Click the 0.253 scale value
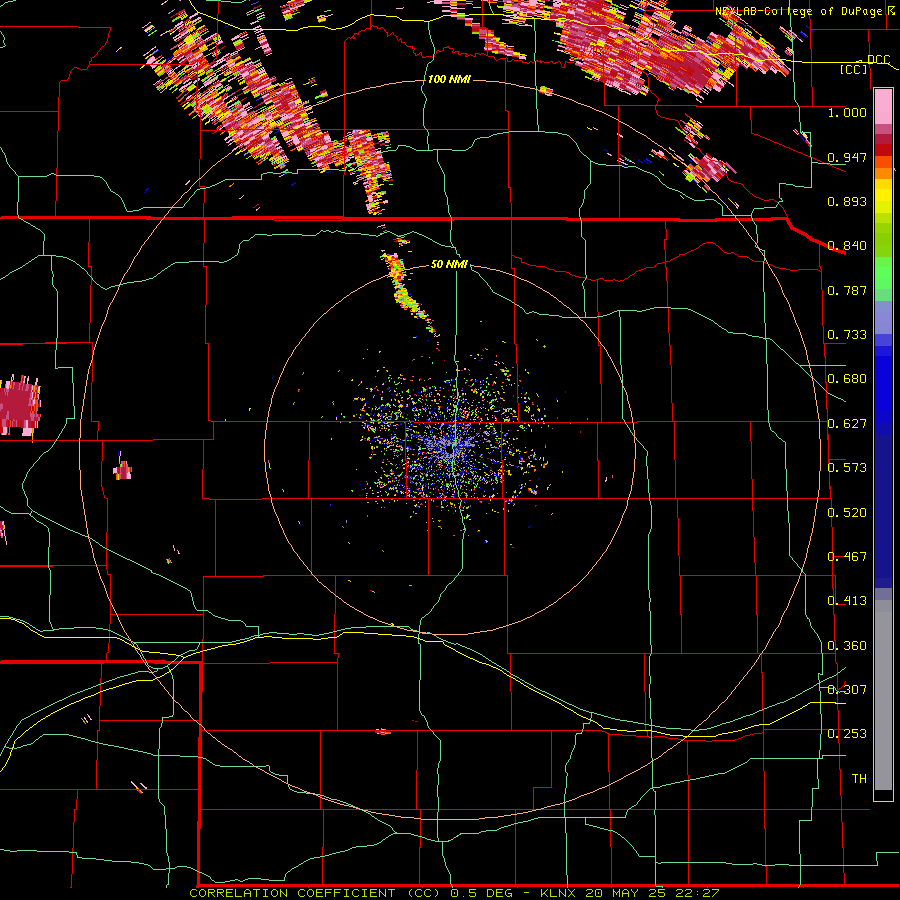The width and height of the screenshot is (900, 900). click(x=847, y=734)
